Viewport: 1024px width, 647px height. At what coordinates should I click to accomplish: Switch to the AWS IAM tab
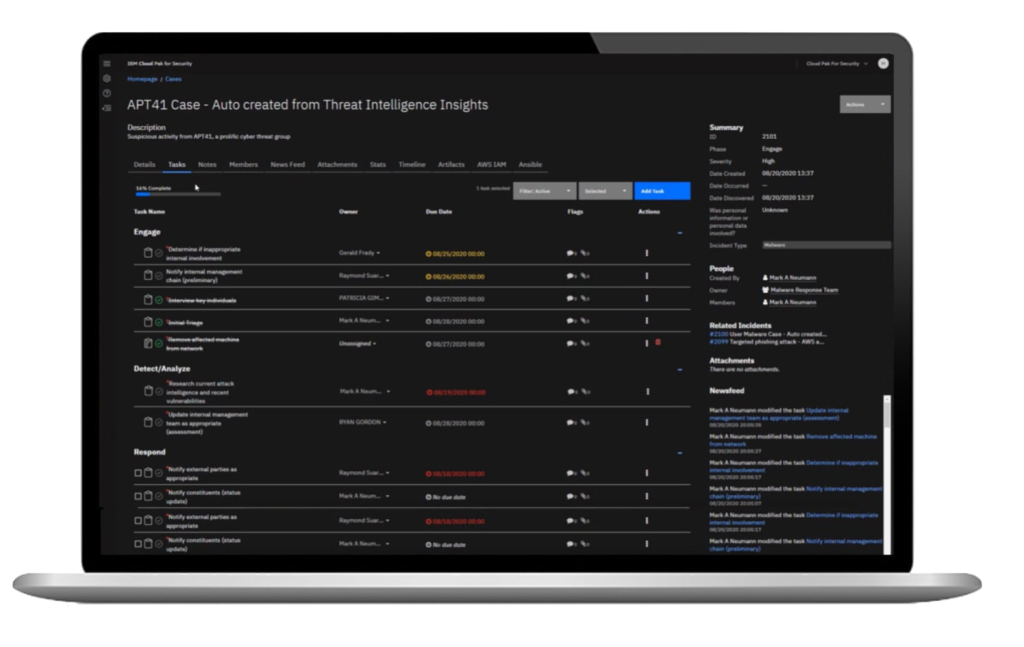click(x=491, y=165)
